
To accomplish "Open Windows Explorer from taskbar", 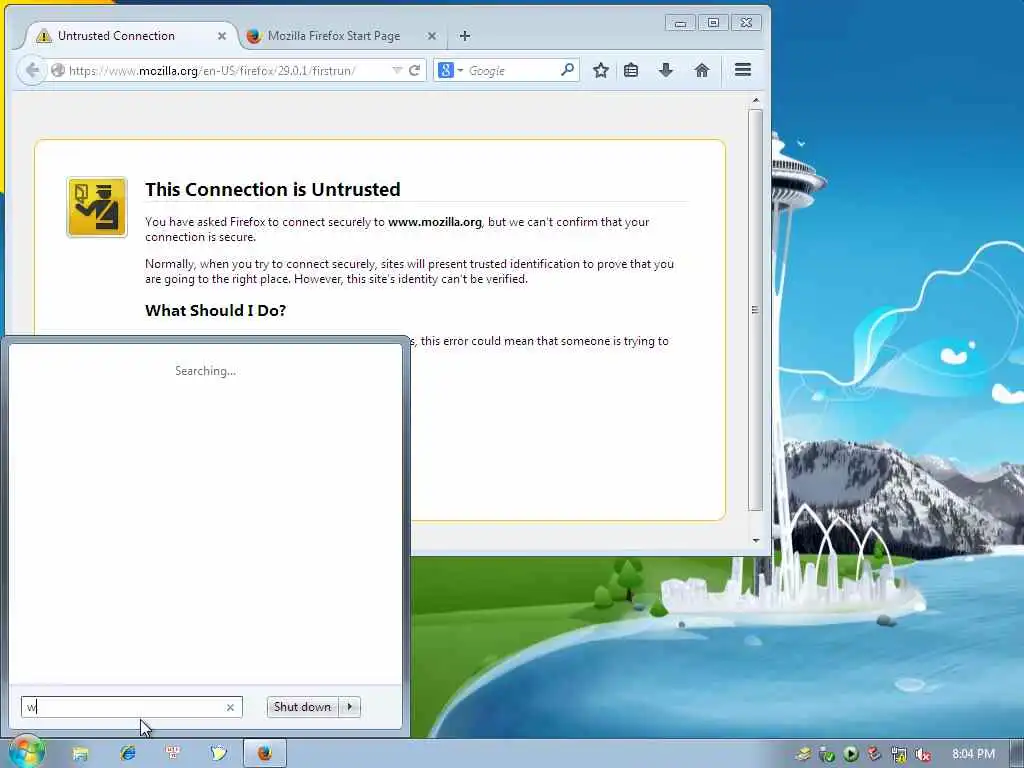I will click(80, 754).
